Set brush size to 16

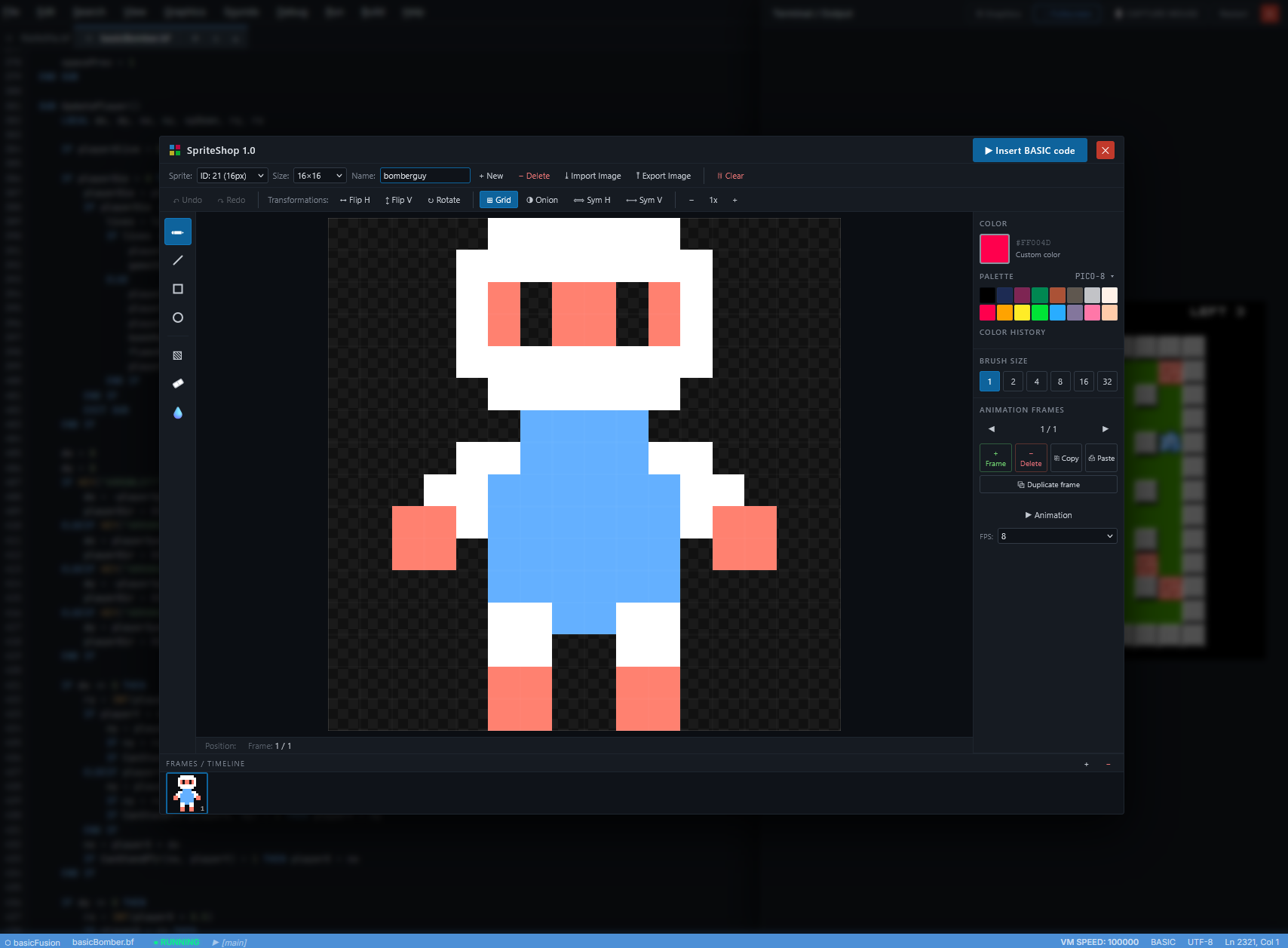[1084, 382]
